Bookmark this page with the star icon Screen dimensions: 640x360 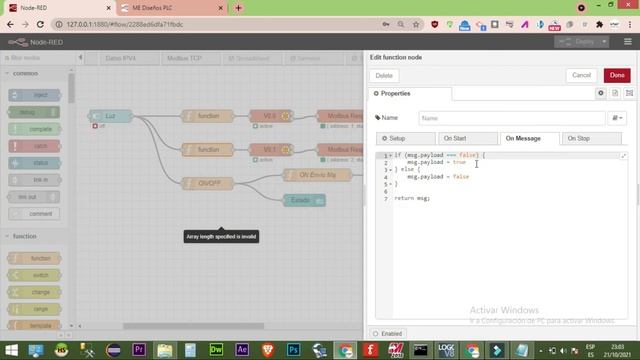click(x=416, y=24)
